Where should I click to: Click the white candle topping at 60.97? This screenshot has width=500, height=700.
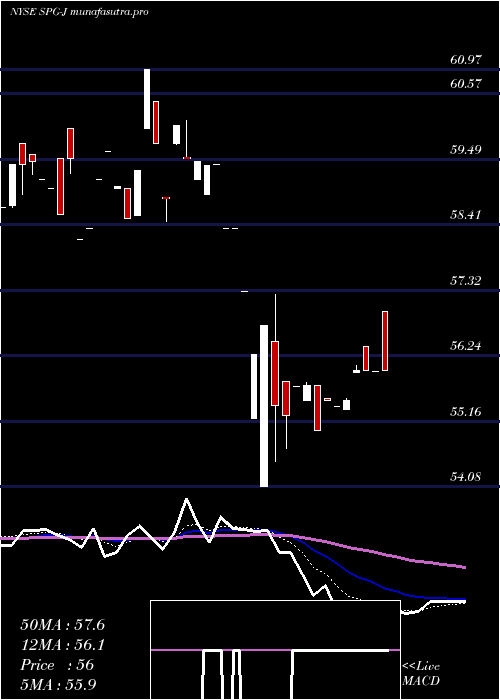pyautogui.click(x=147, y=99)
